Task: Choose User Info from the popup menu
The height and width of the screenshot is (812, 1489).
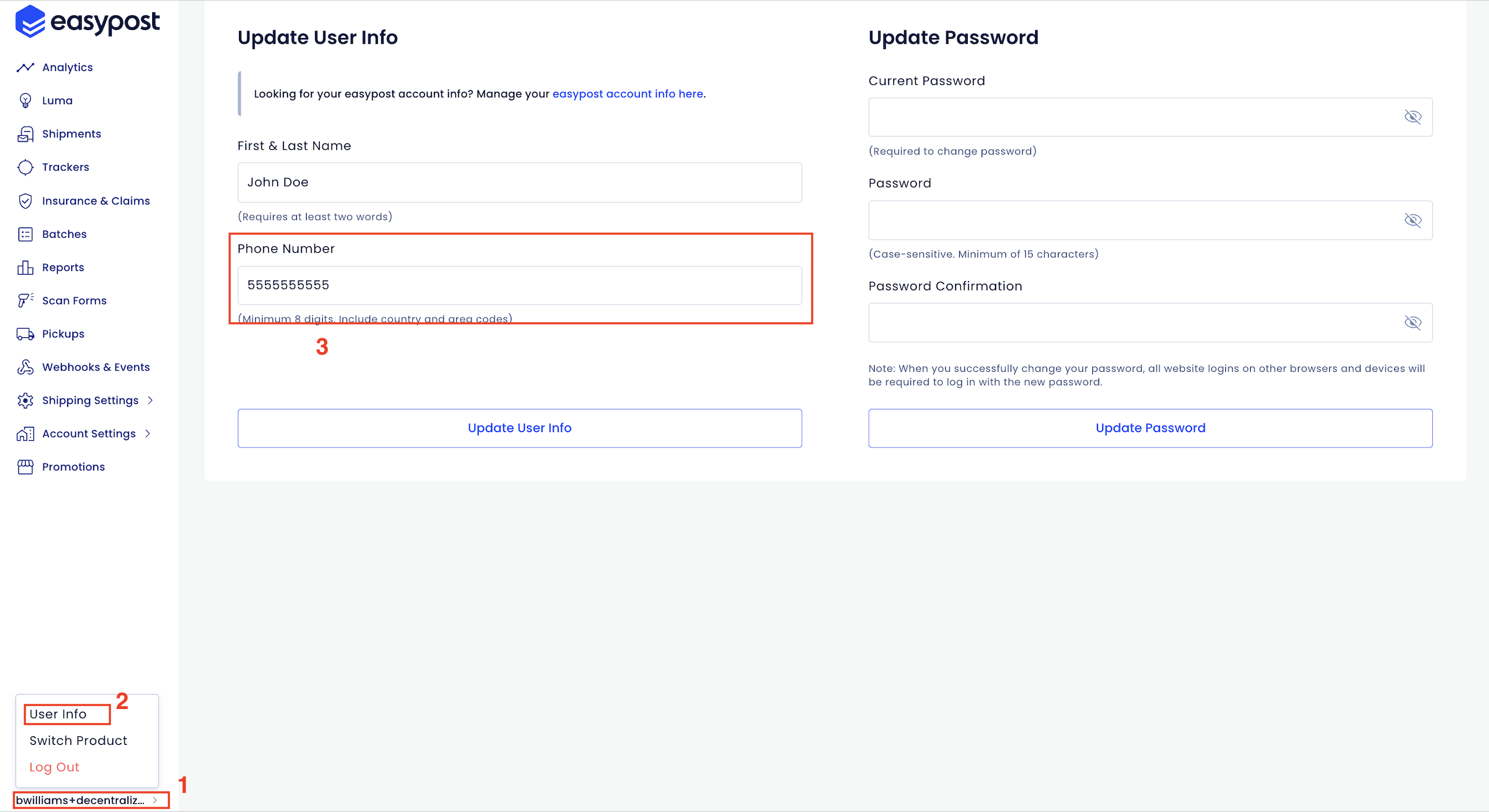Action: tap(58, 714)
